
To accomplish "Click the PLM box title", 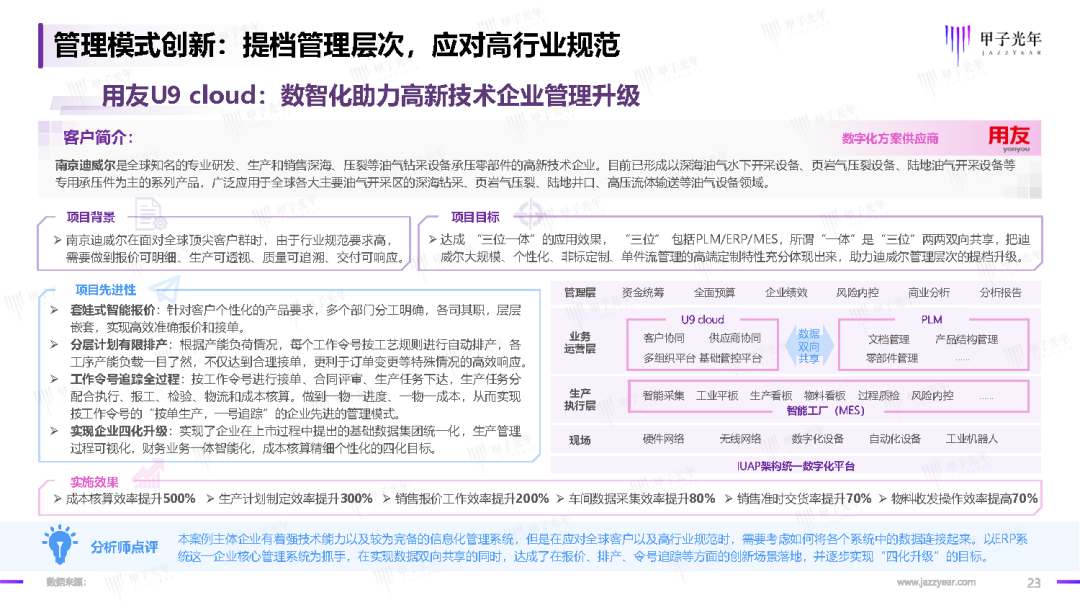I will (x=931, y=319).
